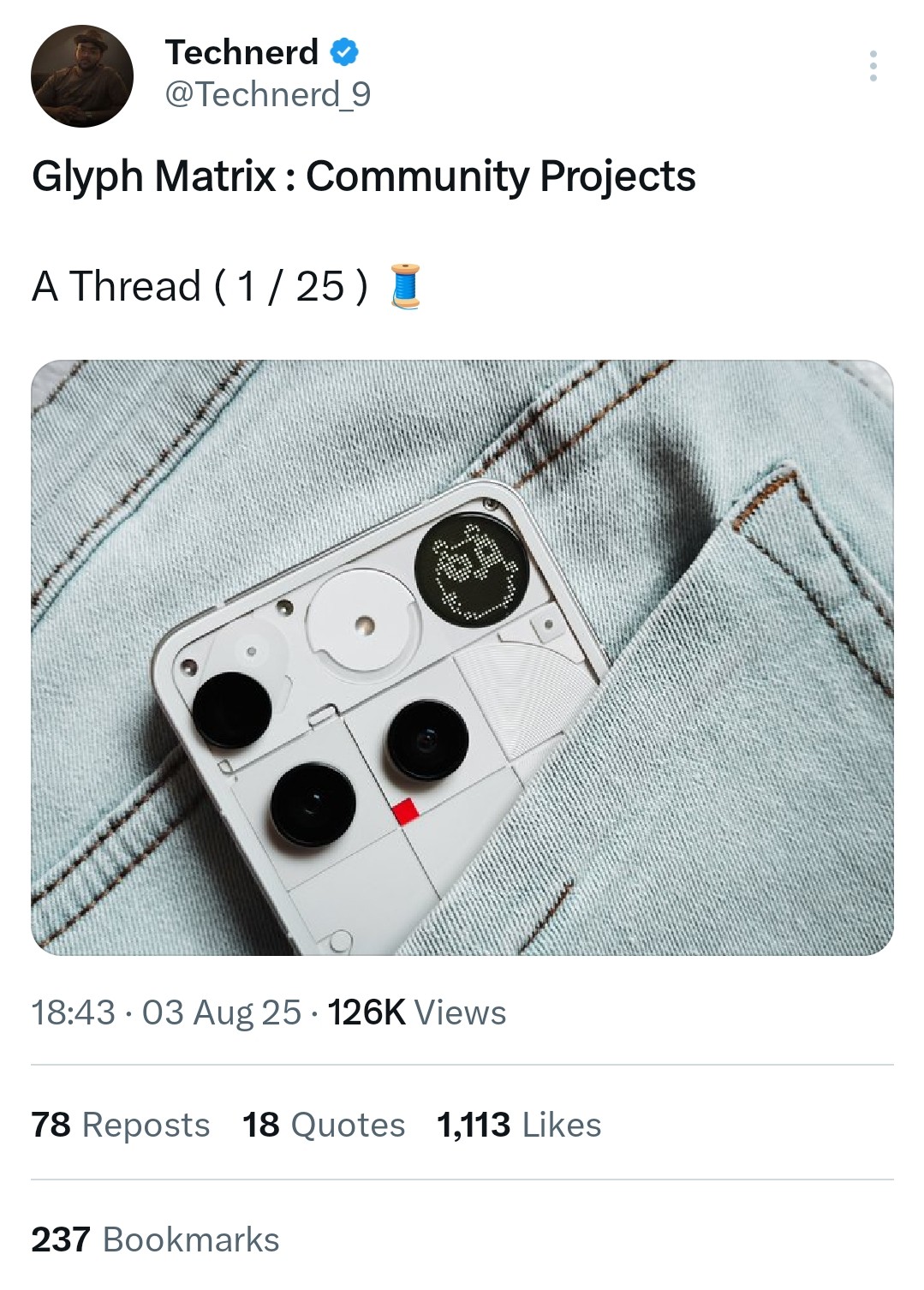The image size is (924, 1290).
Task: Click the 237 Bookmarks count
Action: click(156, 1239)
